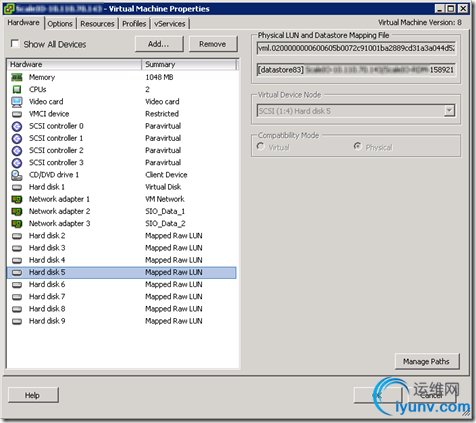The width and height of the screenshot is (476, 423).
Task: Click the Hard disk 1 icon
Action: click(17, 187)
